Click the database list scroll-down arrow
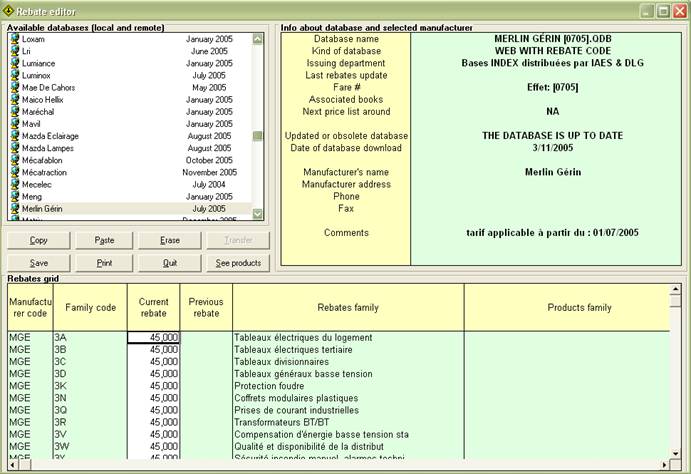Screen dimensions: 691x474 [257, 214]
